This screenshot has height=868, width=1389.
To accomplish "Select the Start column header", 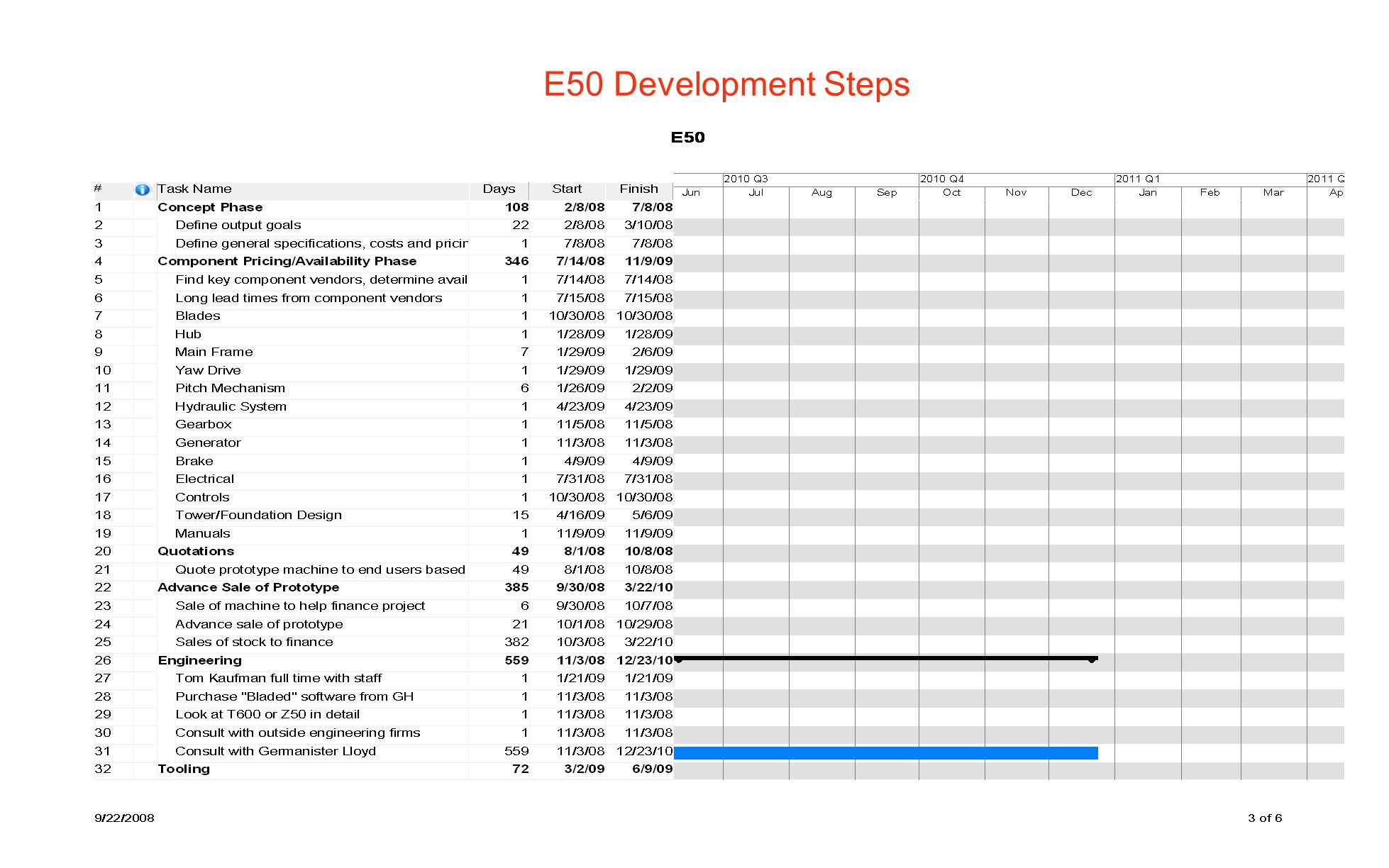I will point(567,189).
